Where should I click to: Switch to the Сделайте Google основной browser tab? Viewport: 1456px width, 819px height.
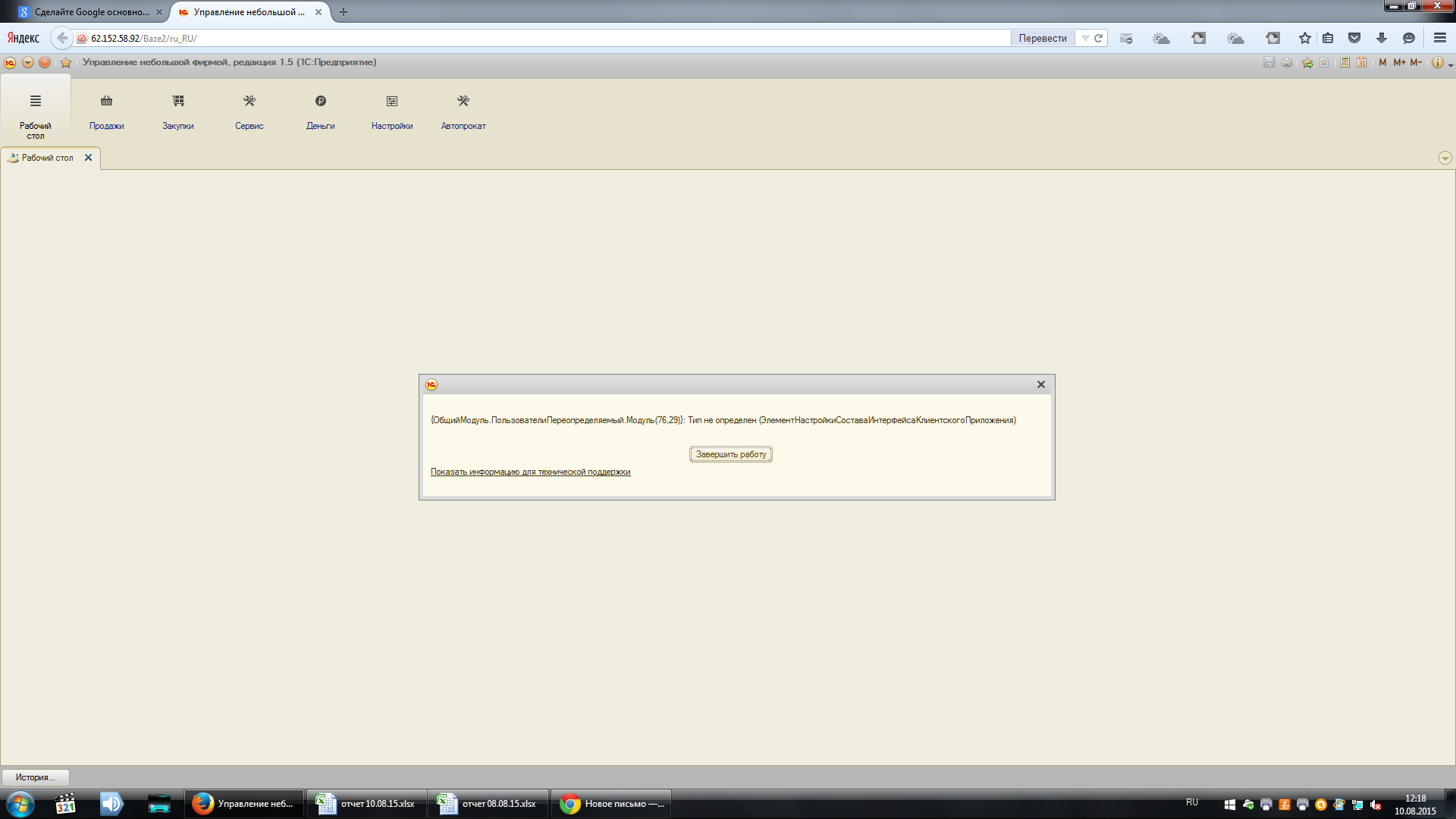click(91, 12)
